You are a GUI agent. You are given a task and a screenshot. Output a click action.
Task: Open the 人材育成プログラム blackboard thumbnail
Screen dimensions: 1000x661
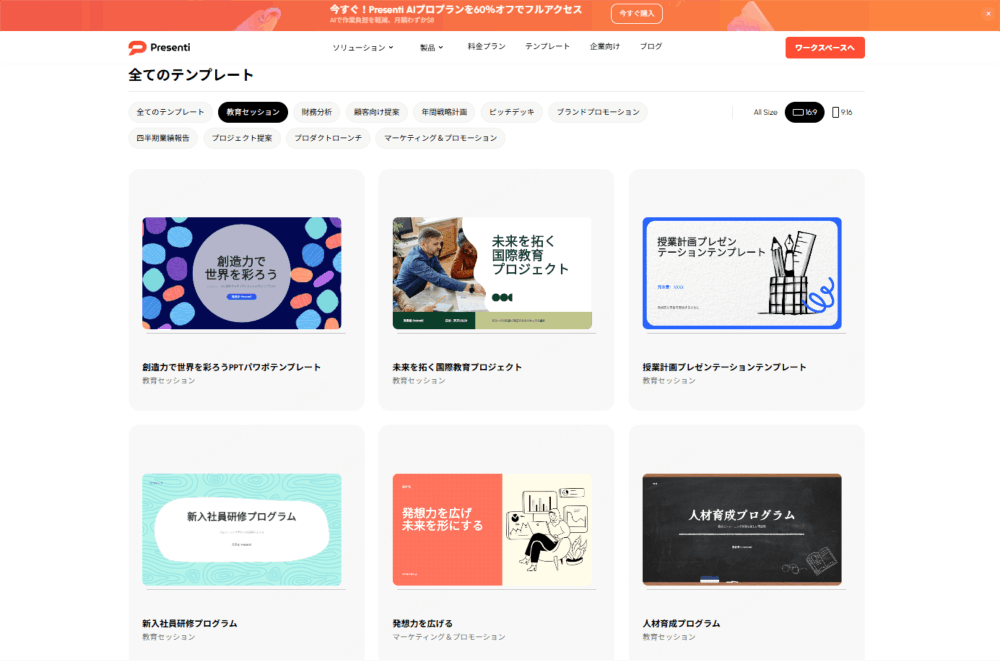[742, 530]
